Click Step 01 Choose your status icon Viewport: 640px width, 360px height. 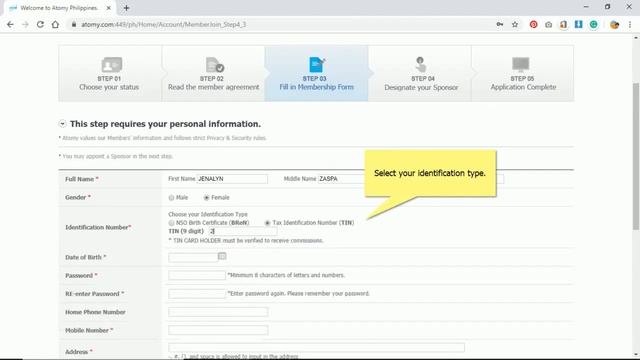[x=111, y=64]
